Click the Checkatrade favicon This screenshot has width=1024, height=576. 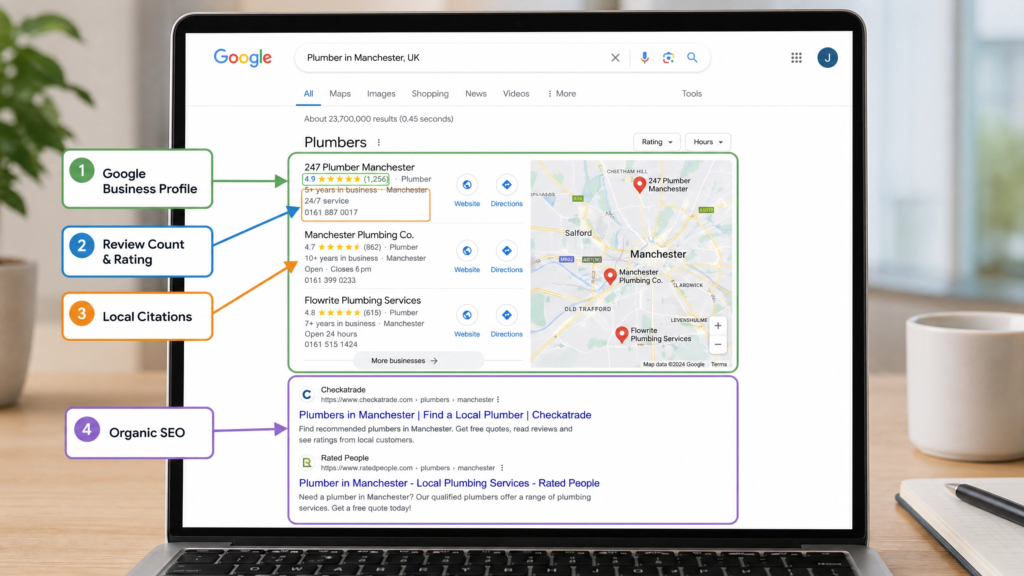306,394
